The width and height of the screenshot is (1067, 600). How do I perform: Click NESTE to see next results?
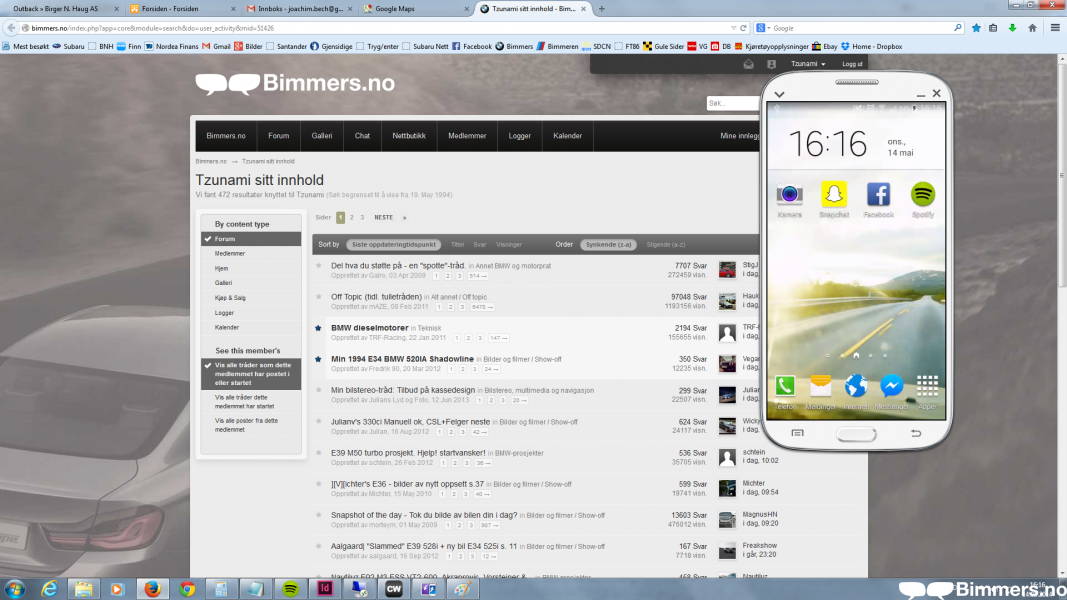[384, 218]
